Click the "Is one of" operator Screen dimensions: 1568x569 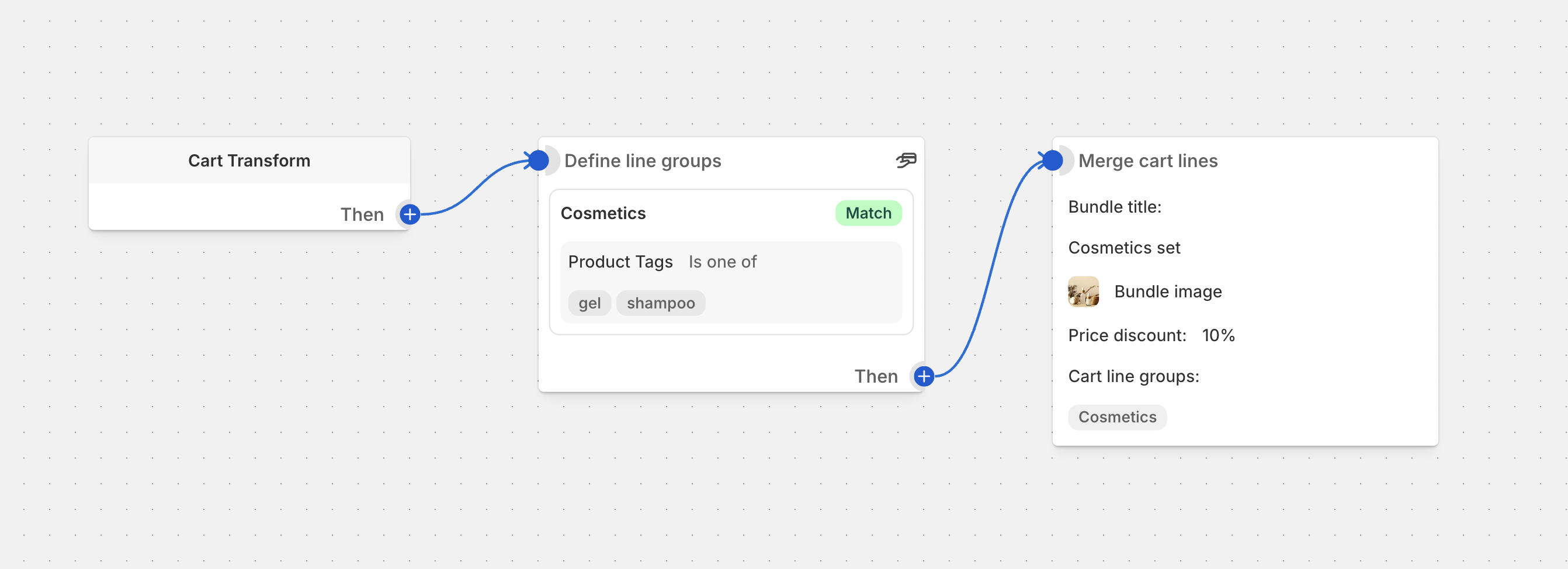coord(723,262)
